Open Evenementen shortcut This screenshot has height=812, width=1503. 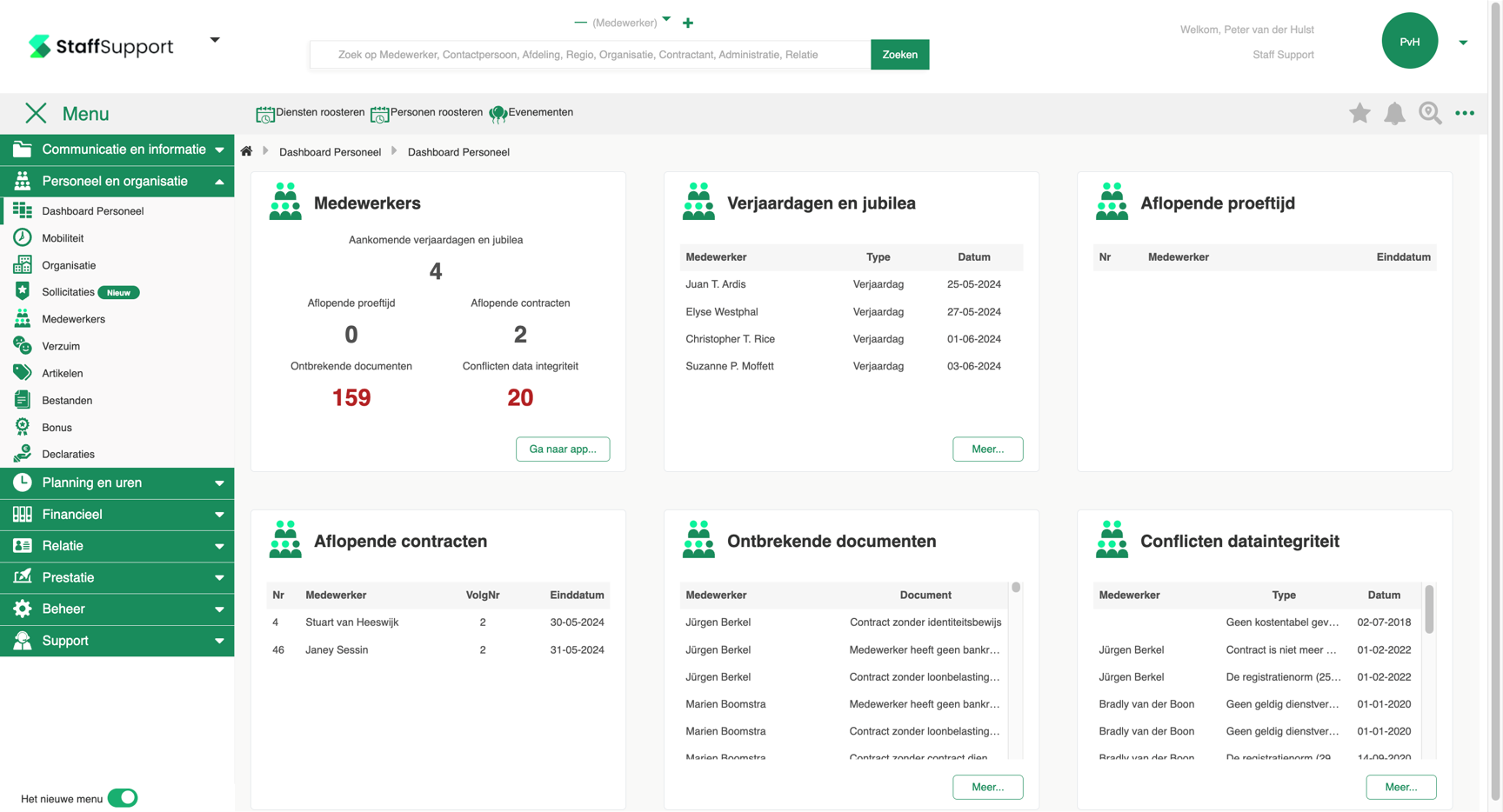coord(531,113)
